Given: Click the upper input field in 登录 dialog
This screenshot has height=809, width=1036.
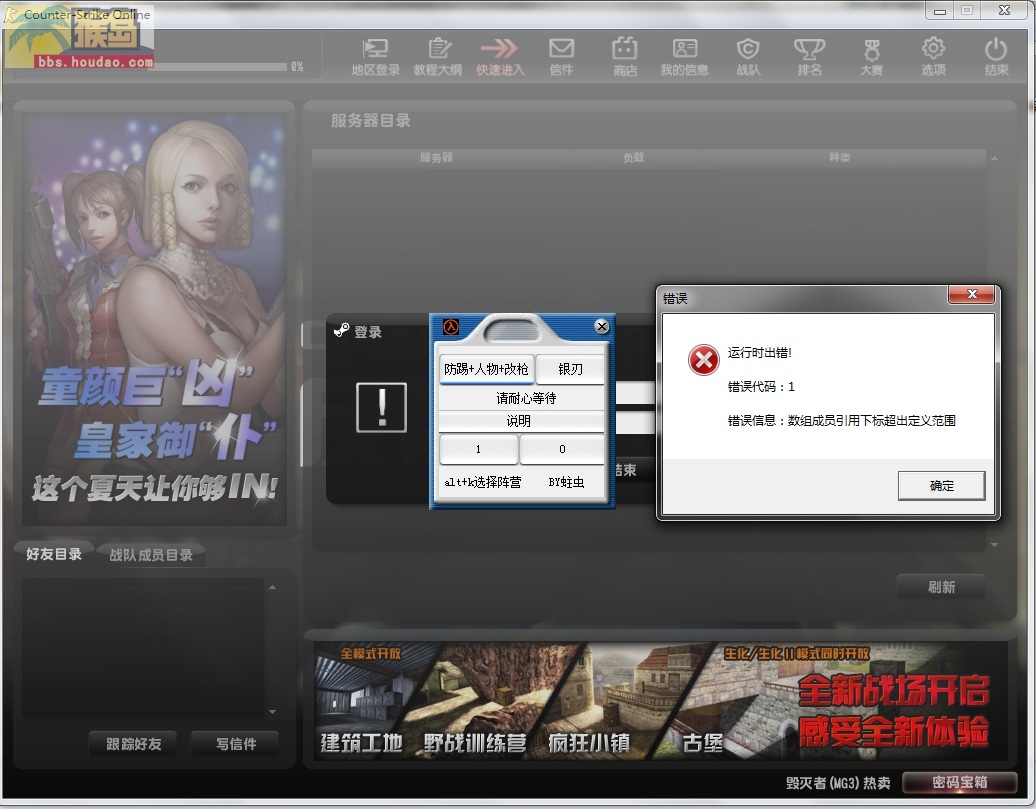Looking at the screenshot, I should click(x=635, y=395).
